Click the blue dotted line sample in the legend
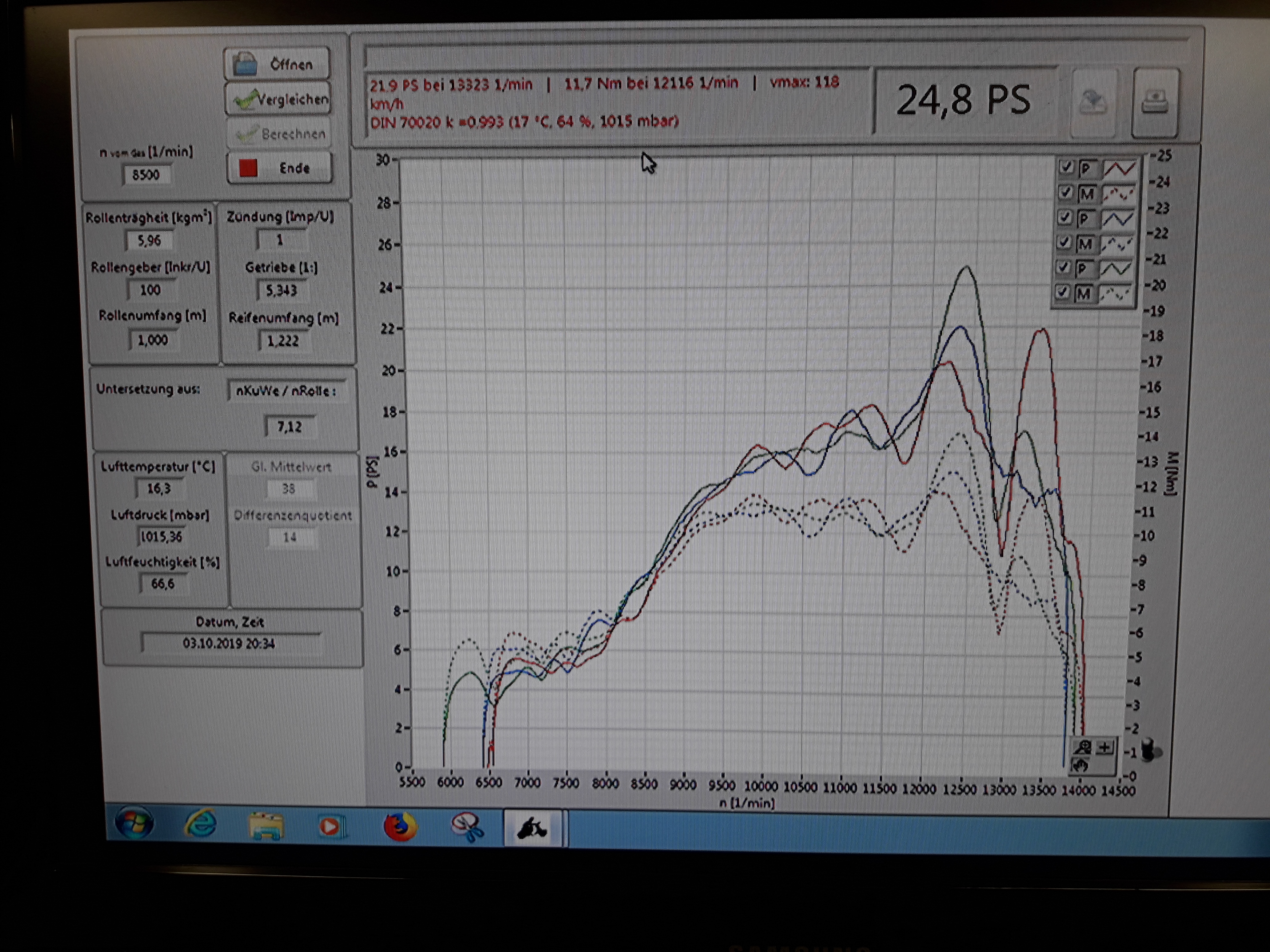The width and height of the screenshot is (1270, 952). point(1117,244)
